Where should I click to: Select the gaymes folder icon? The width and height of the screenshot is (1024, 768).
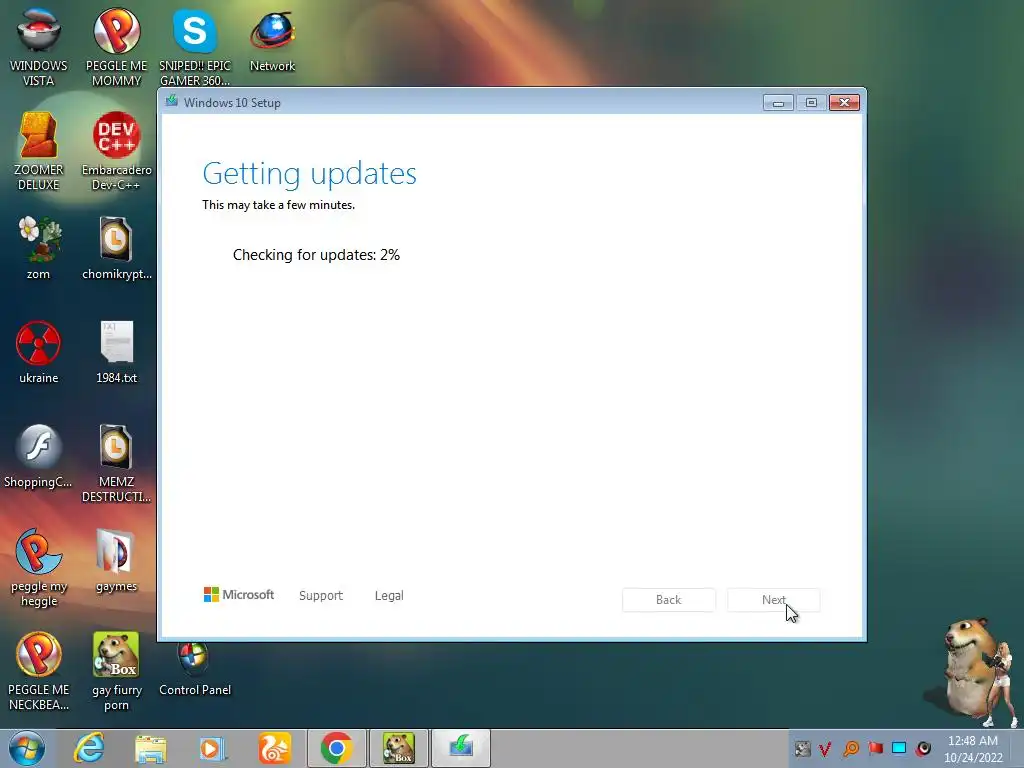(116, 560)
